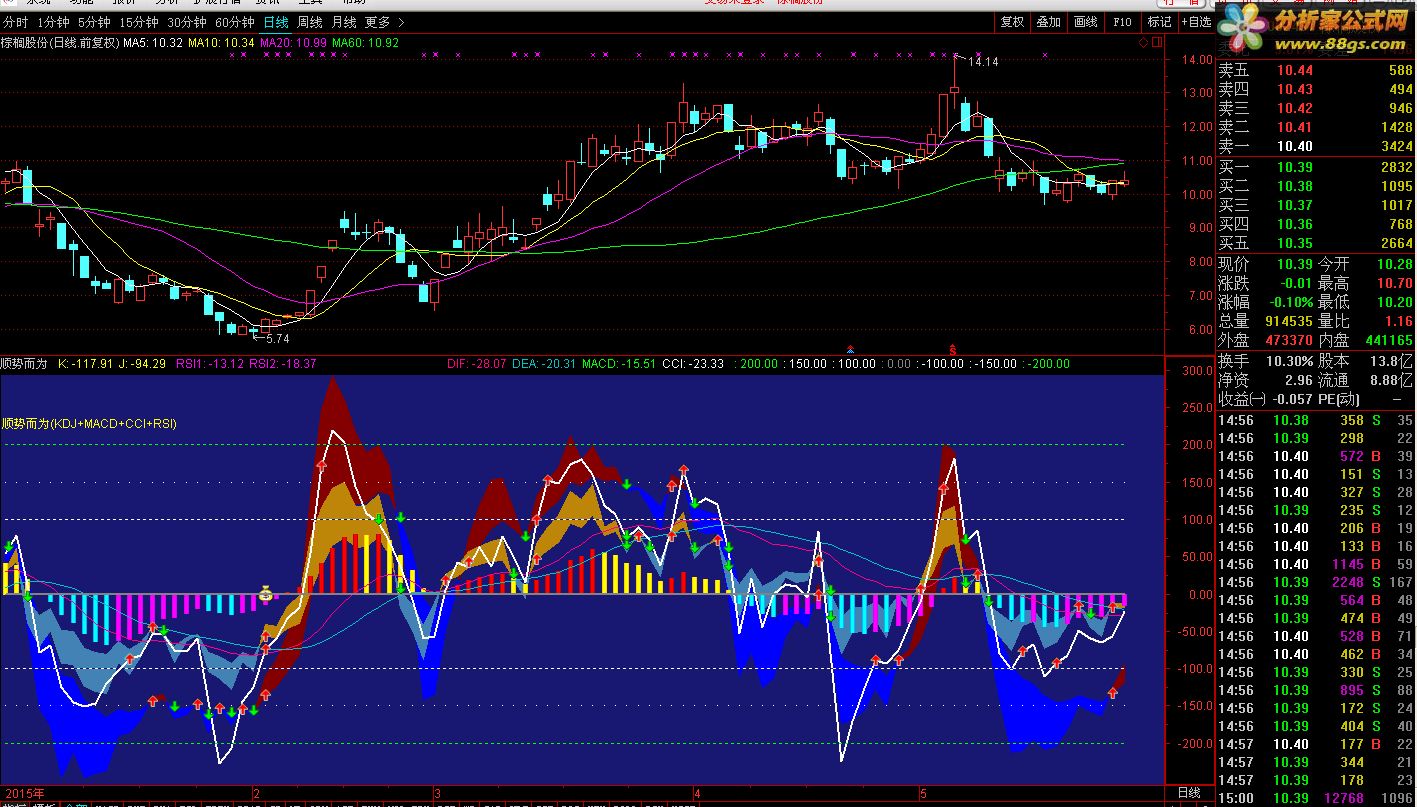Select the 买四 10.36 order row
The image size is (1417, 807).
pos(1316,224)
